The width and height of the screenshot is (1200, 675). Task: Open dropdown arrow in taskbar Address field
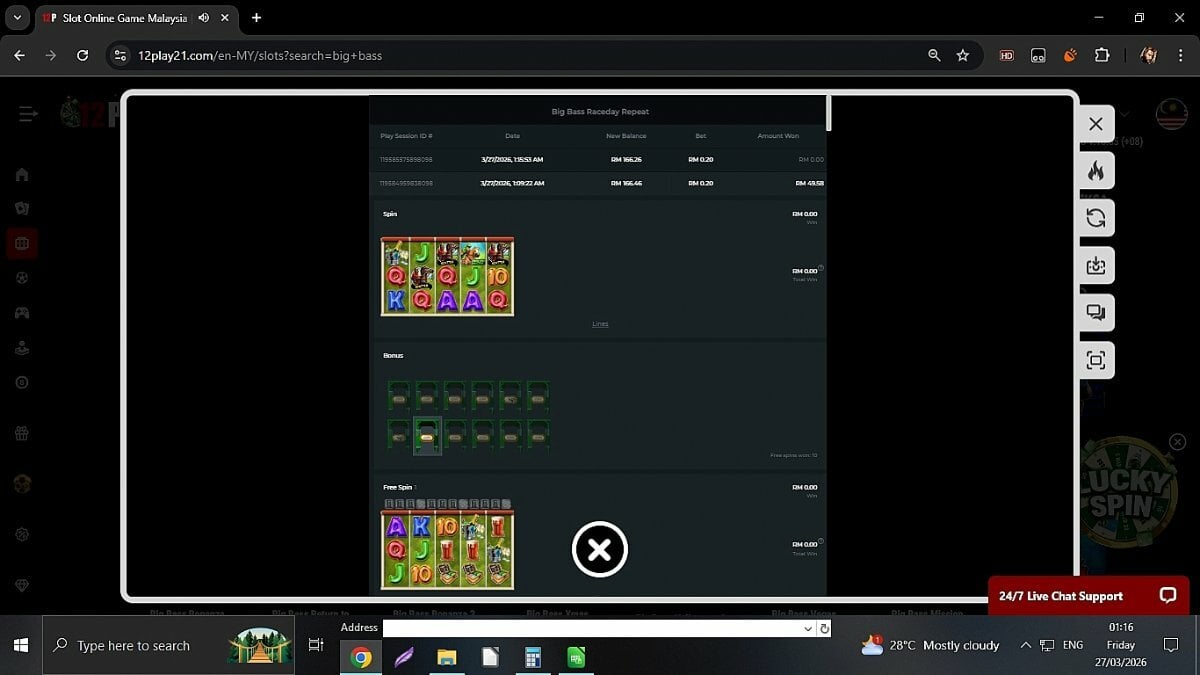pyautogui.click(x=808, y=629)
